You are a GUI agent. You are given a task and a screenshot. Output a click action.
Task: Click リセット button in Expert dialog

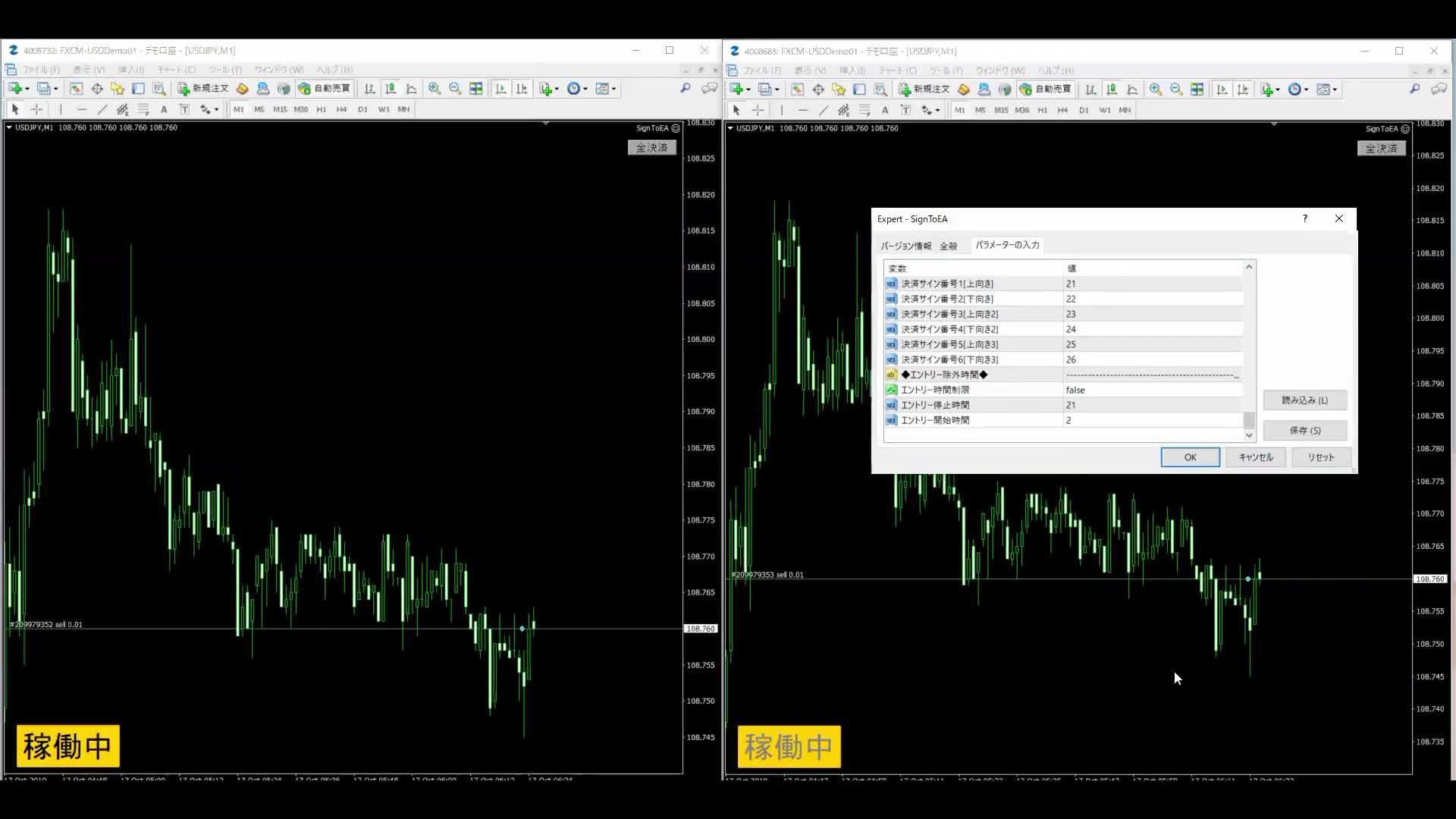1320,457
